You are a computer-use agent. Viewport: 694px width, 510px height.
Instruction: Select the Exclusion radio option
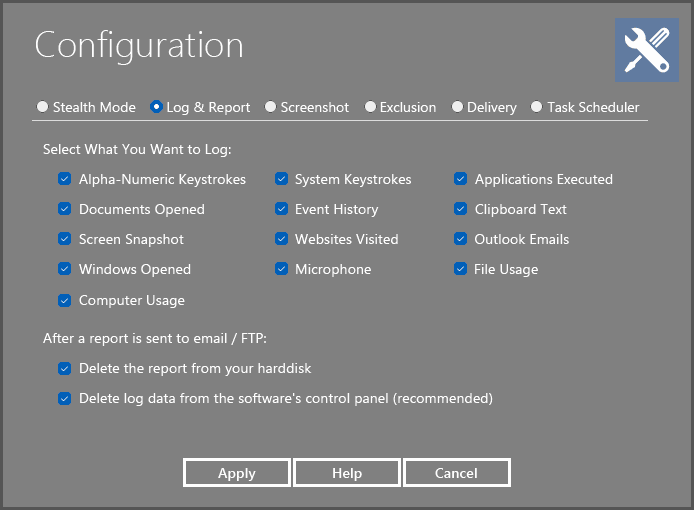pyautogui.click(x=370, y=107)
